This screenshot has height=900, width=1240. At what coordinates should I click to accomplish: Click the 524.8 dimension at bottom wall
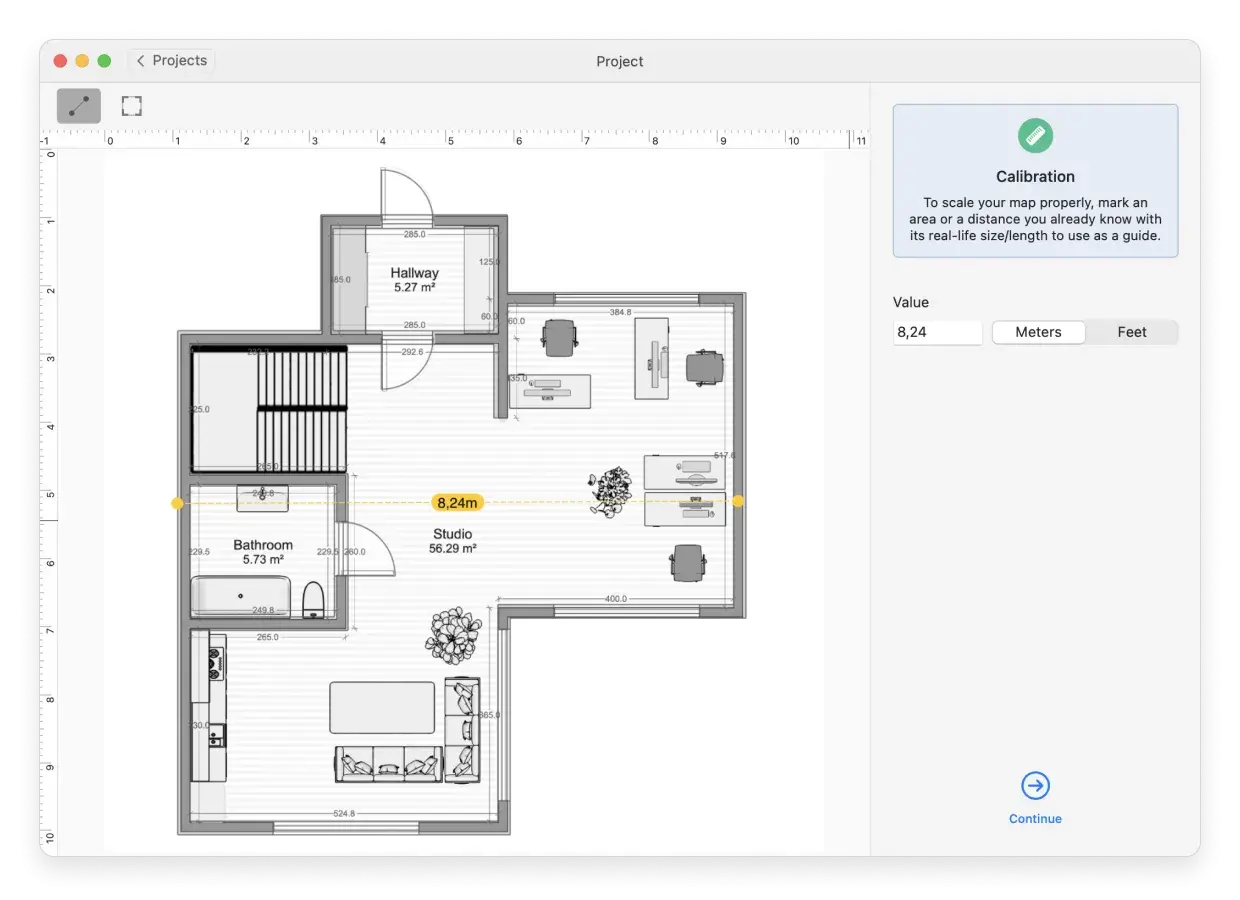pos(344,814)
